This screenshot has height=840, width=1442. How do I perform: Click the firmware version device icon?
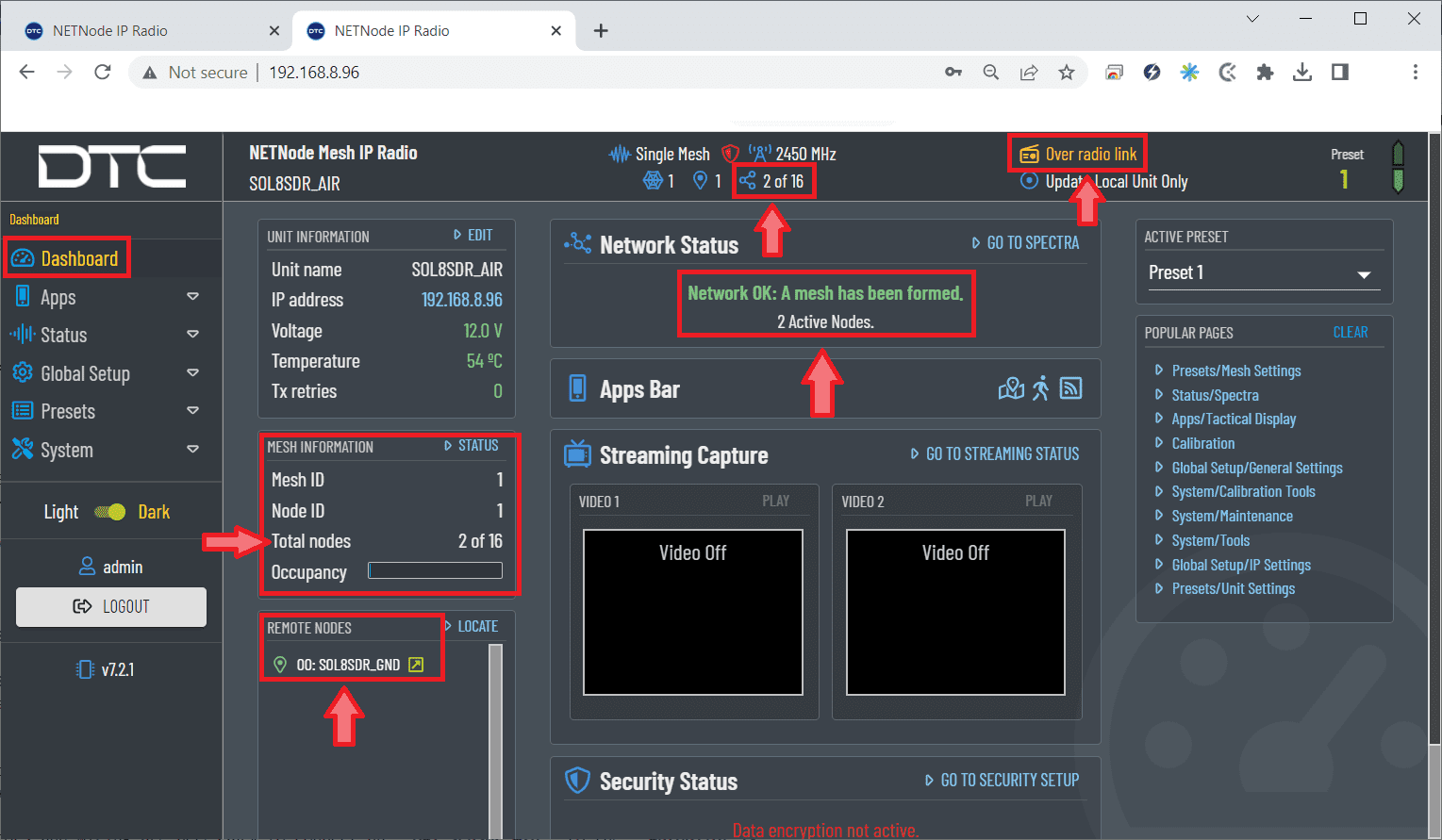pyautogui.click(x=85, y=669)
